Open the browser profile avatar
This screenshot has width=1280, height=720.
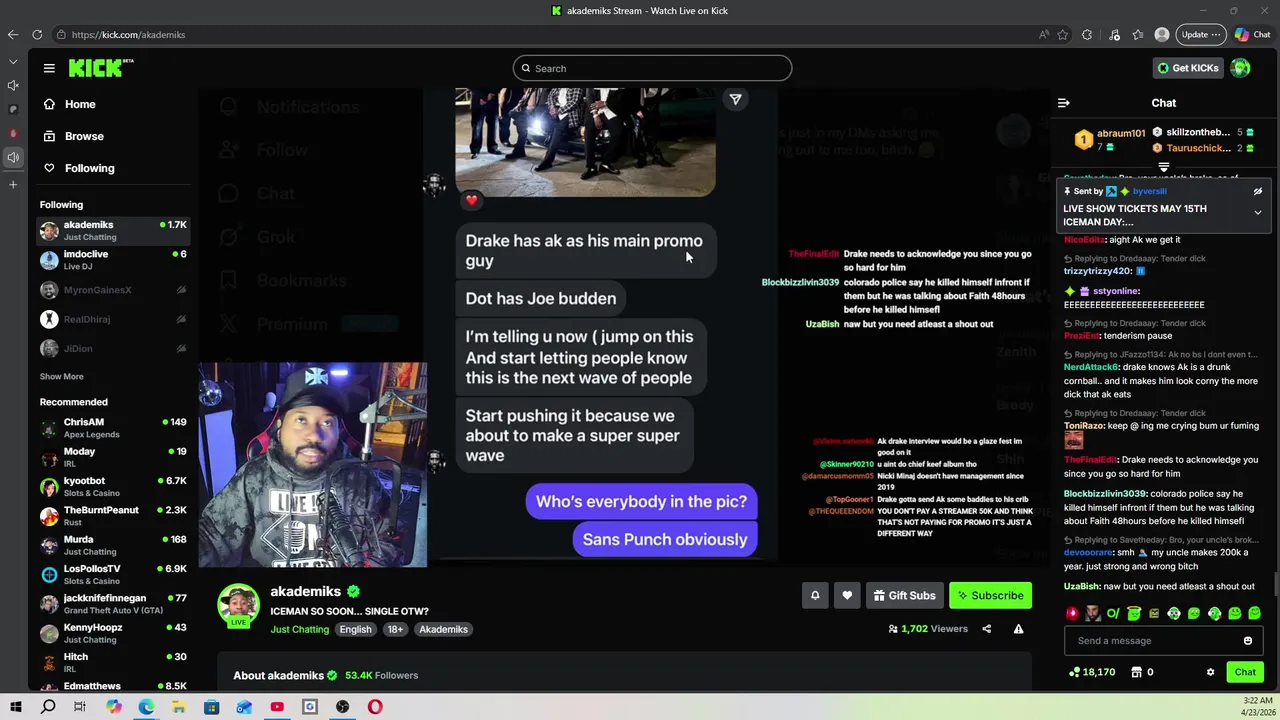(x=1161, y=34)
